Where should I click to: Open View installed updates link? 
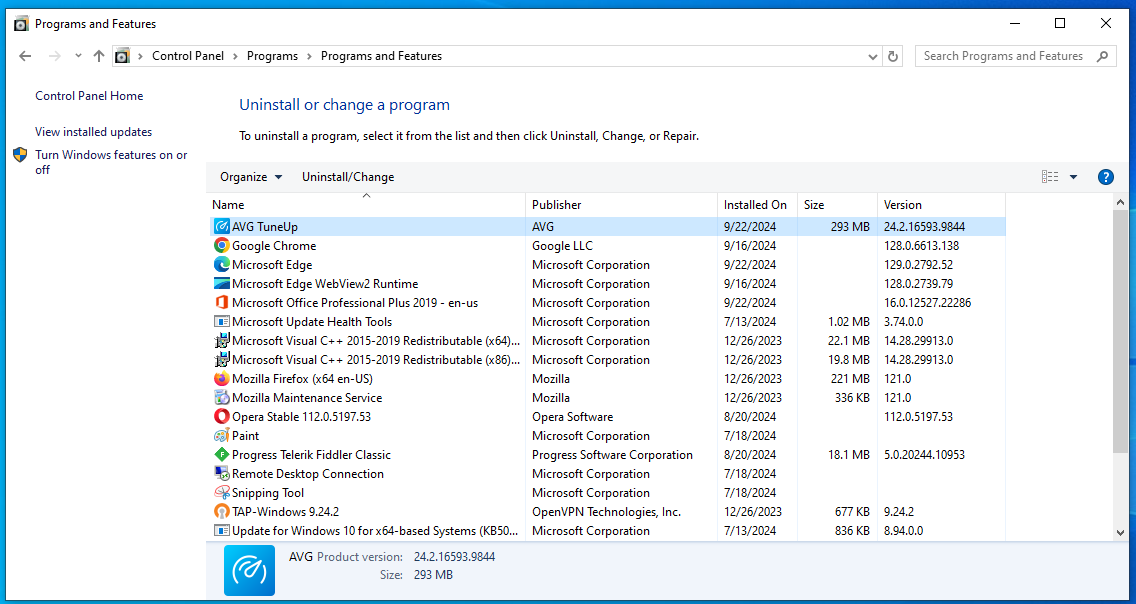coord(93,132)
